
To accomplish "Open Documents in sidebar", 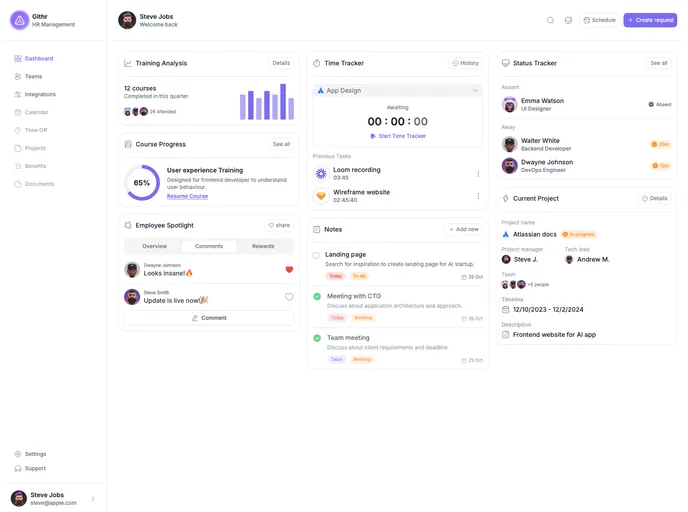I will pos(34,184).
